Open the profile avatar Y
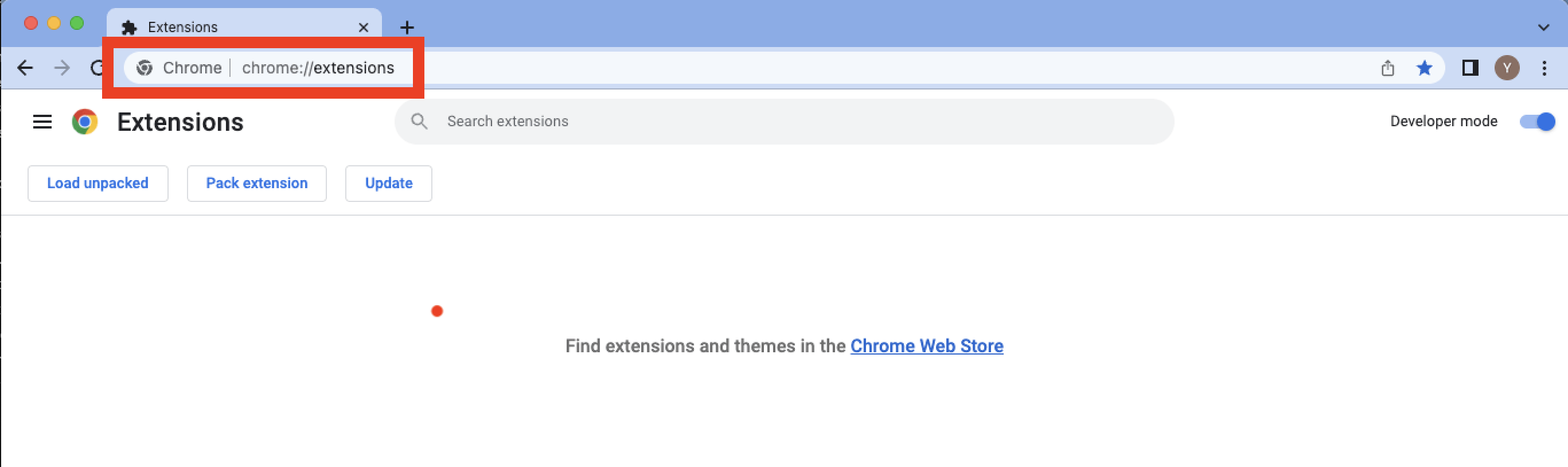The image size is (1568, 467). (1507, 68)
